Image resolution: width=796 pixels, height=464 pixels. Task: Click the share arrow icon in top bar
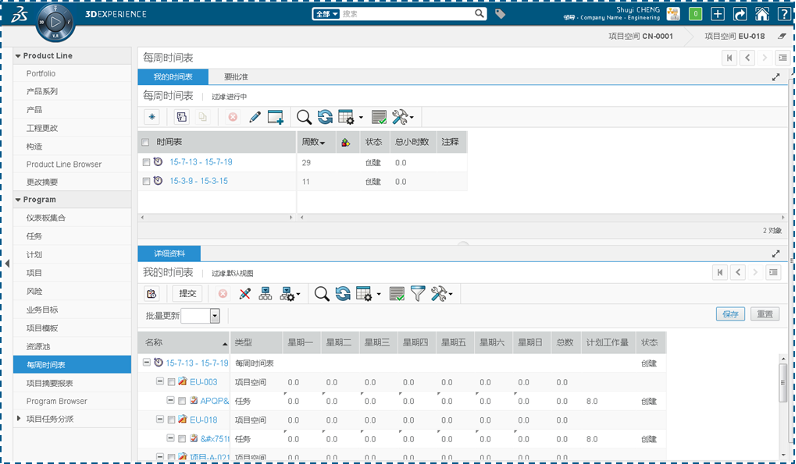[x=740, y=14]
